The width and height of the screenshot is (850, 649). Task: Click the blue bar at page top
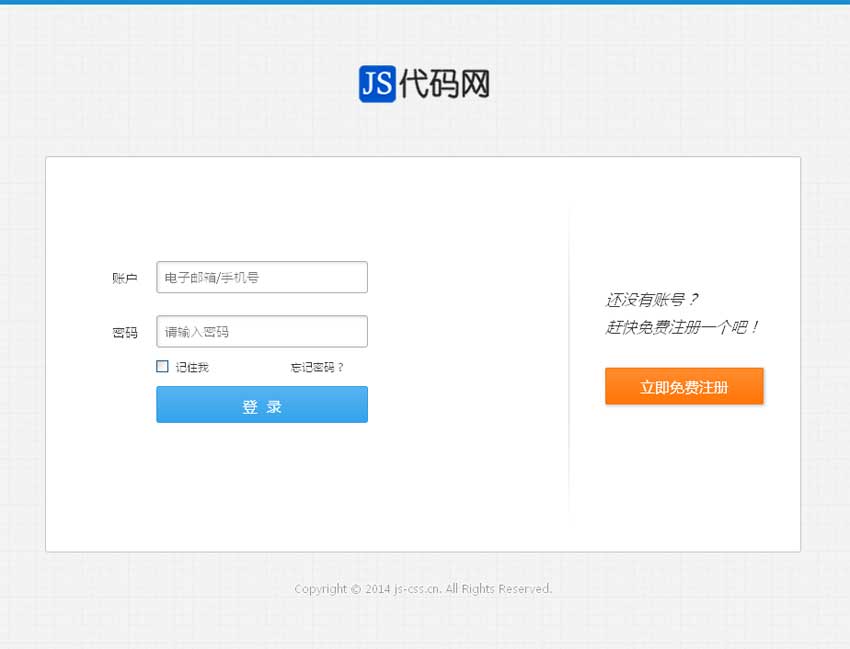tap(425, 2)
